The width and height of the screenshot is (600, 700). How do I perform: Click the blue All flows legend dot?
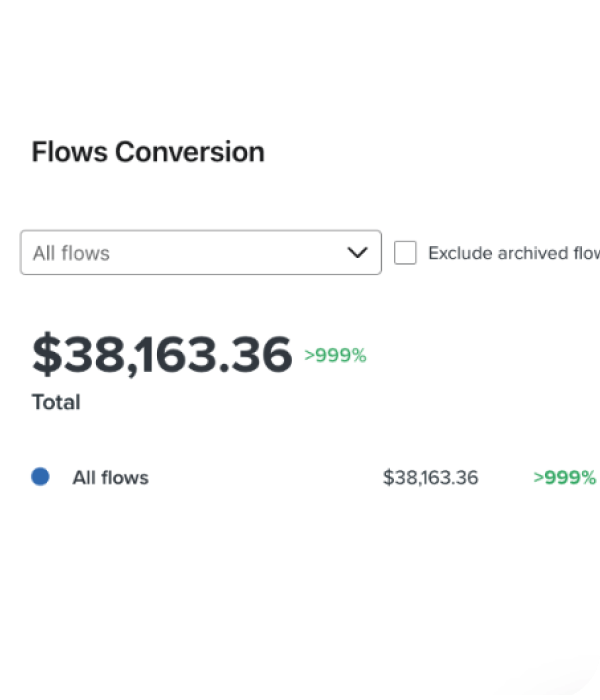[40, 477]
